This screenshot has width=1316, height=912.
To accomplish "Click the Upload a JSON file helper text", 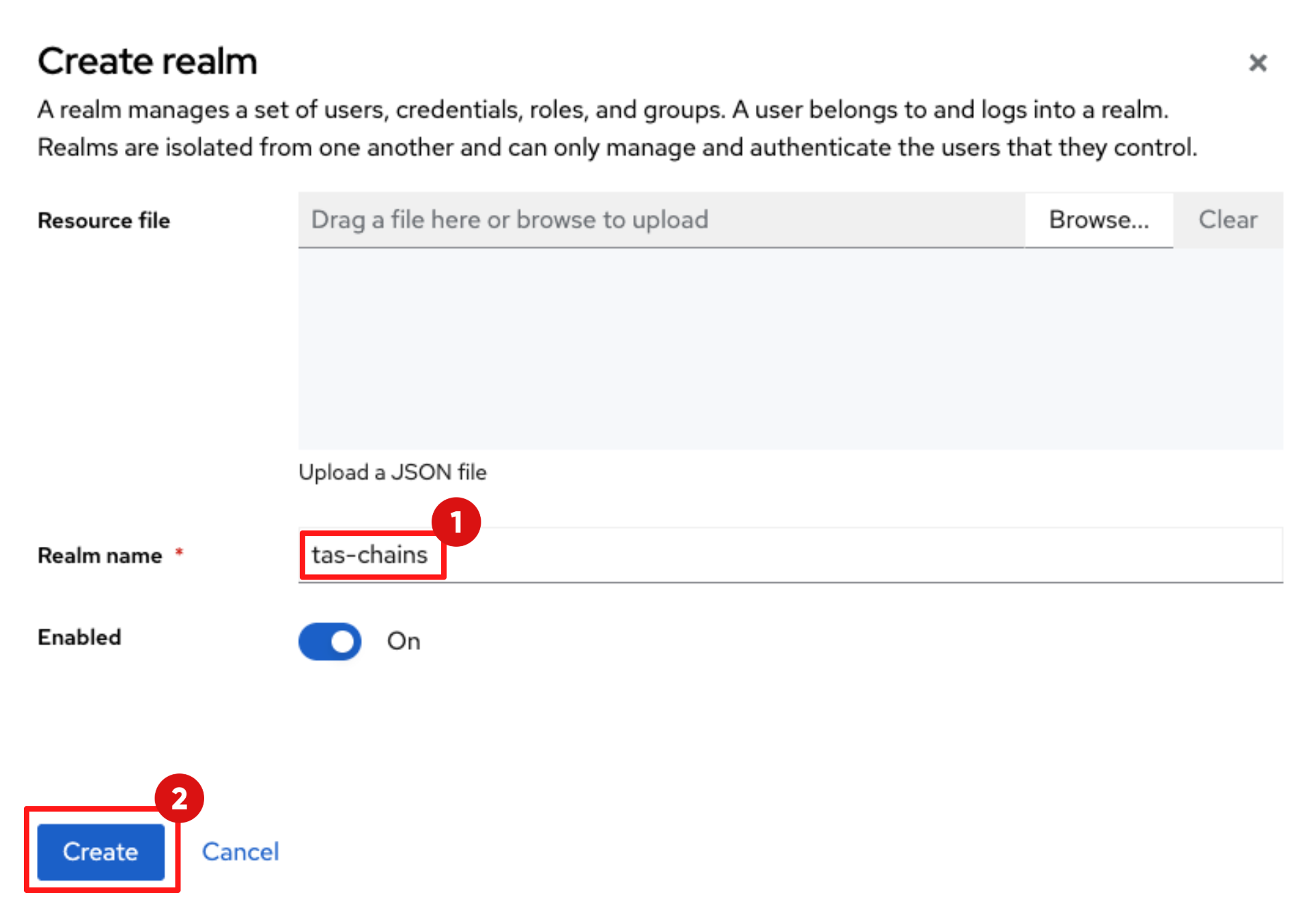I will pyautogui.click(x=393, y=472).
